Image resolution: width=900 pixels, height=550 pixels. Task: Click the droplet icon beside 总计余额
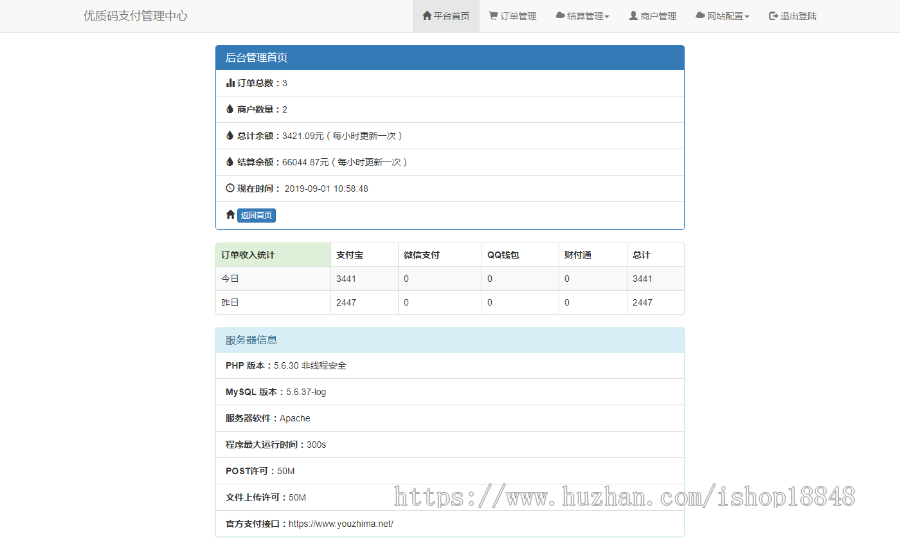click(x=230, y=135)
